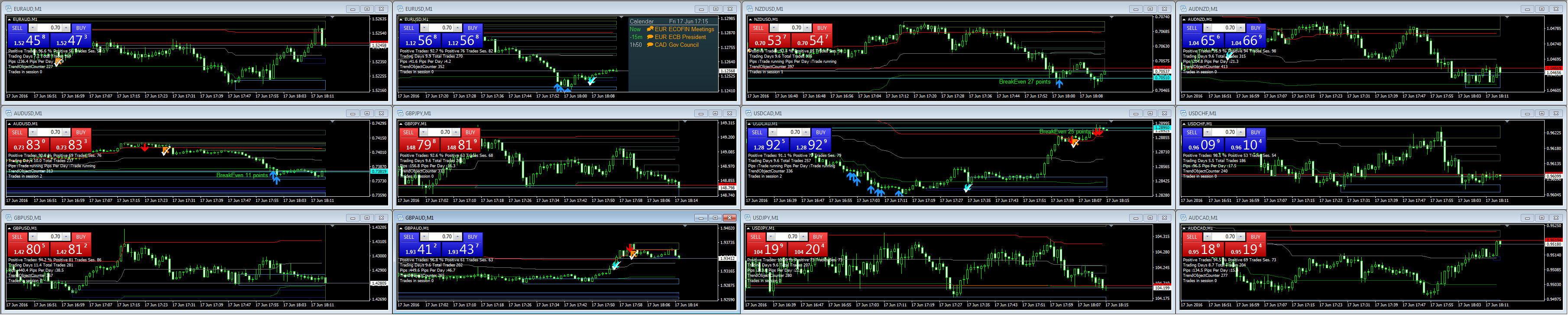The image size is (1568, 315).
Task: Click the AUDNZD,M1 window title bar chart icon
Action: tap(1183, 9)
